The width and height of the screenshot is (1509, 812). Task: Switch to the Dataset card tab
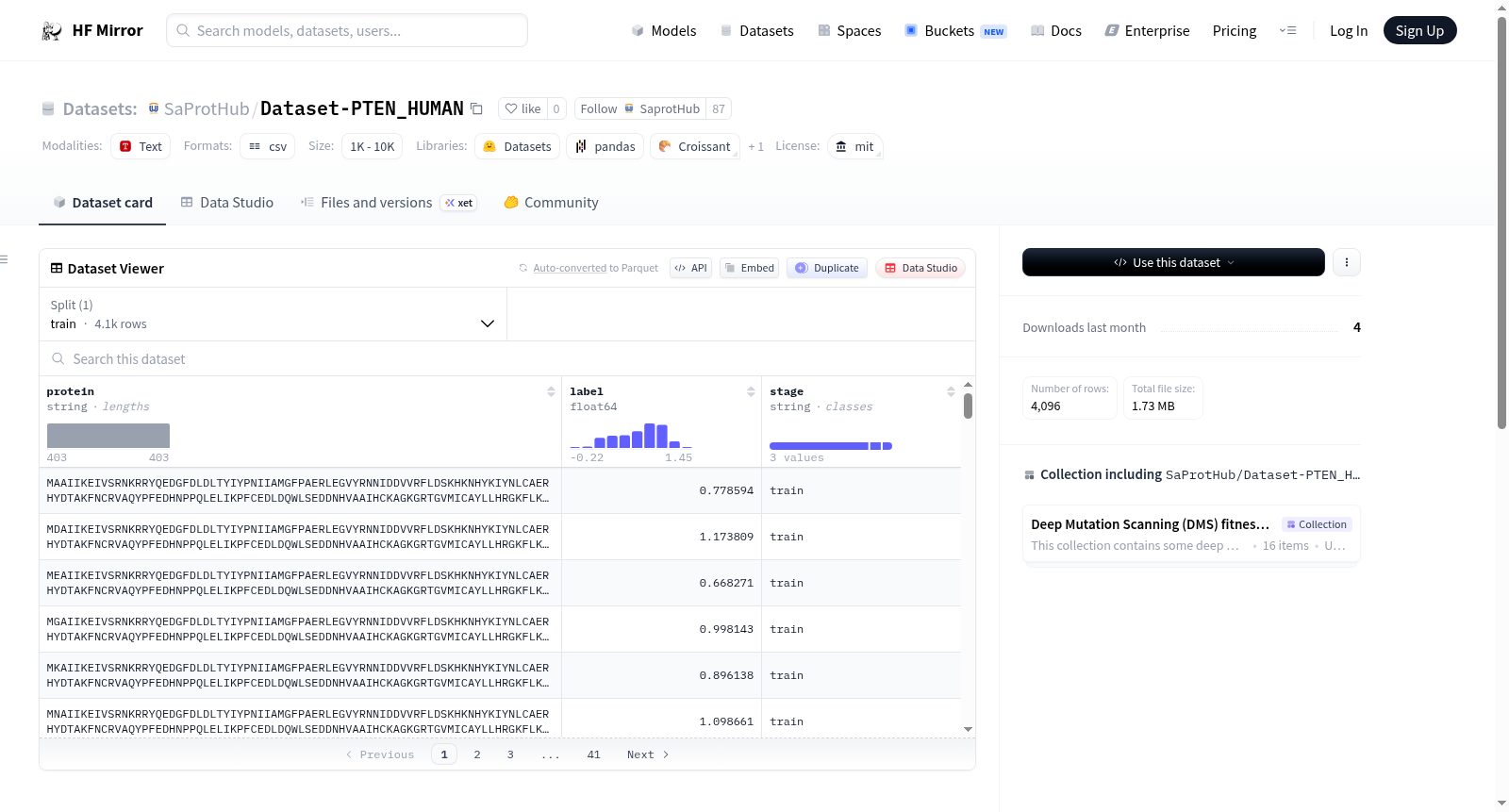pos(103,203)
